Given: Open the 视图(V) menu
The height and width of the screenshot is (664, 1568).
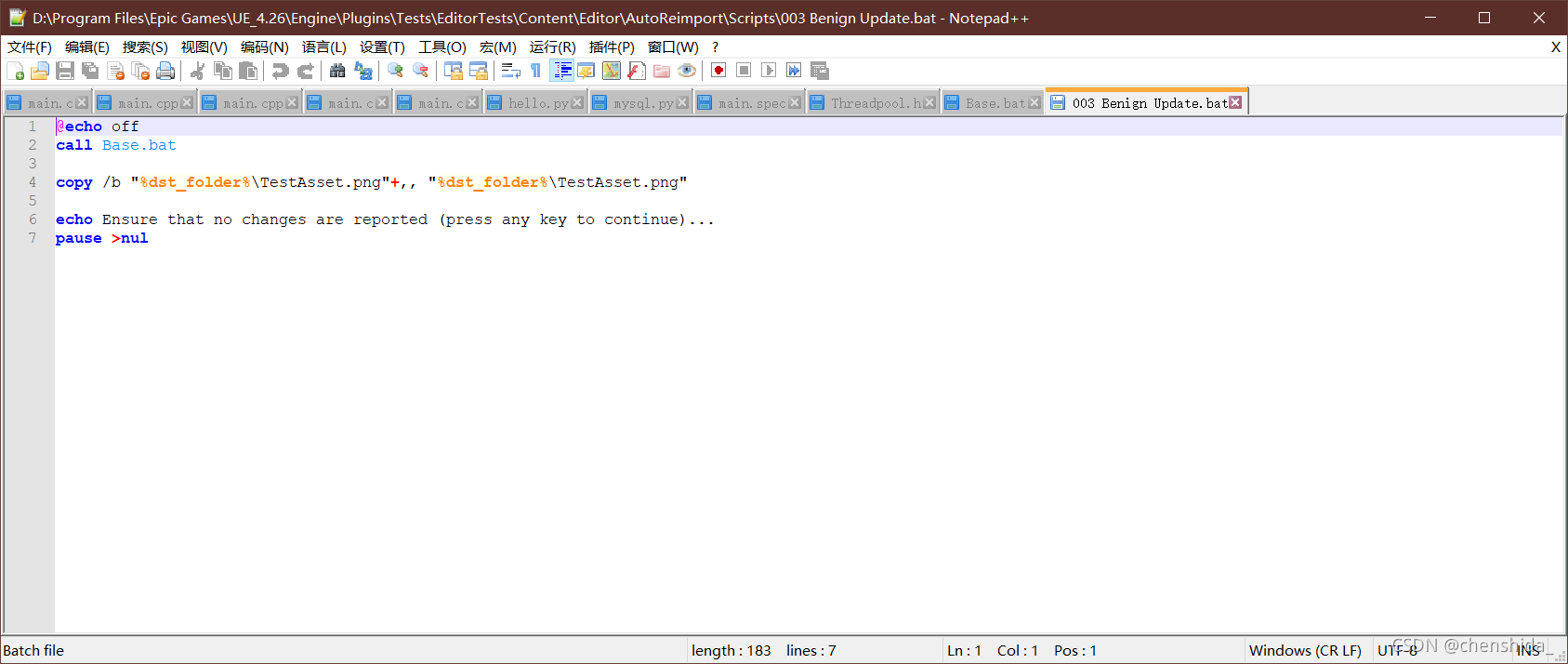Looking at the screenshot, I should click(x=204, y=46).
